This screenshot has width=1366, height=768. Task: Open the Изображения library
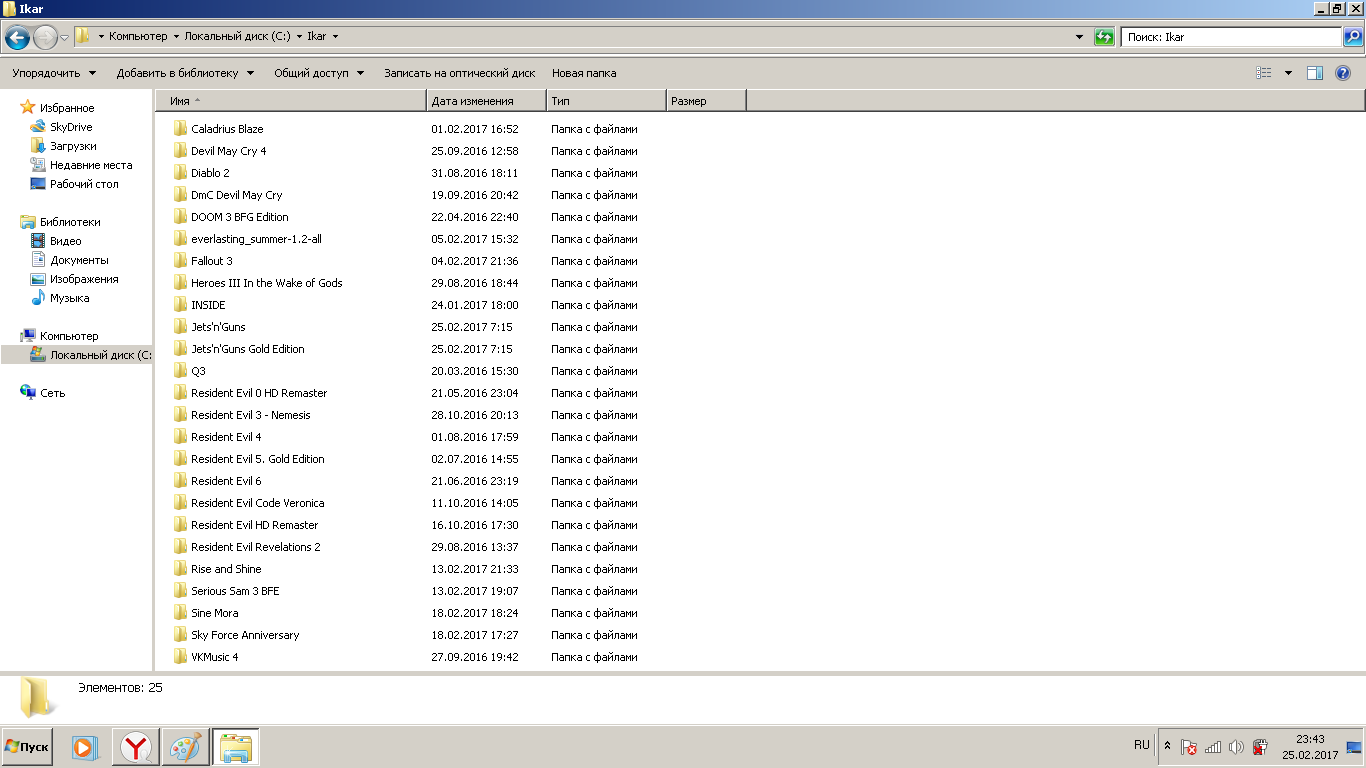84,279
